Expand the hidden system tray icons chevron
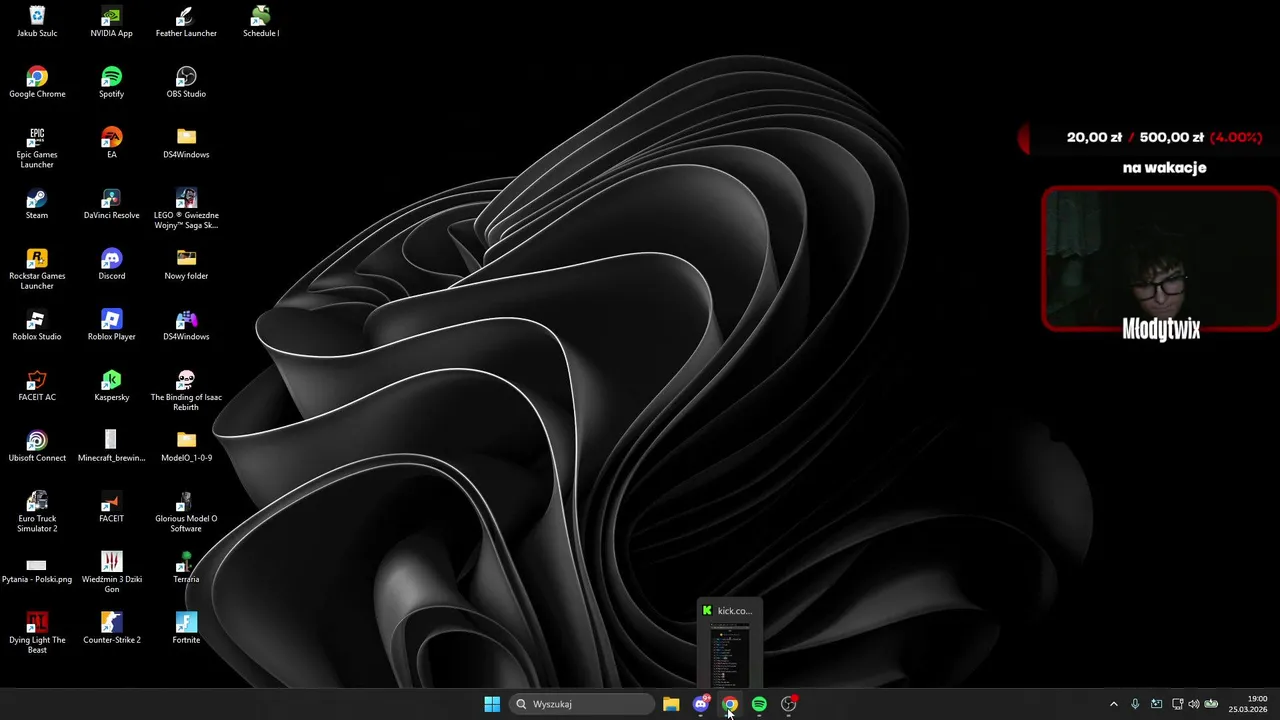The height and width of the screenshot is (720, 1280). pyautogui.click(x=1114, y=704)
